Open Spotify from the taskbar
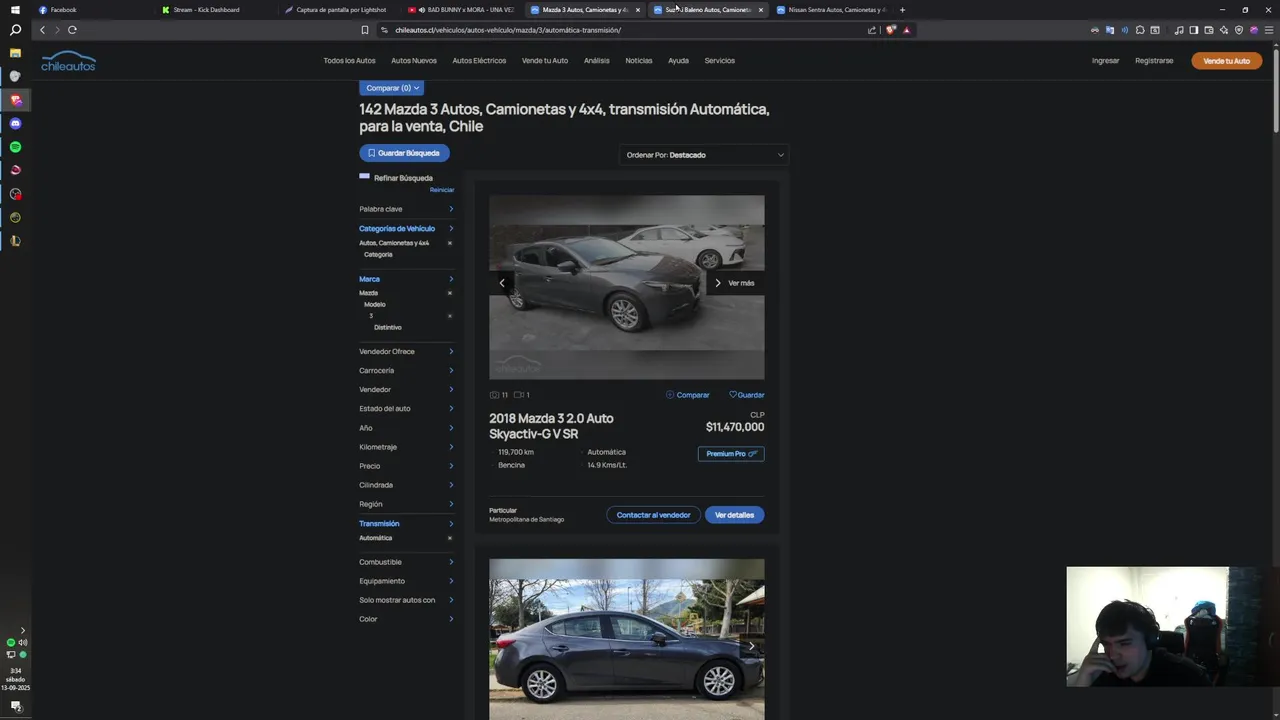1280x720 pixels. click(15, 147)
